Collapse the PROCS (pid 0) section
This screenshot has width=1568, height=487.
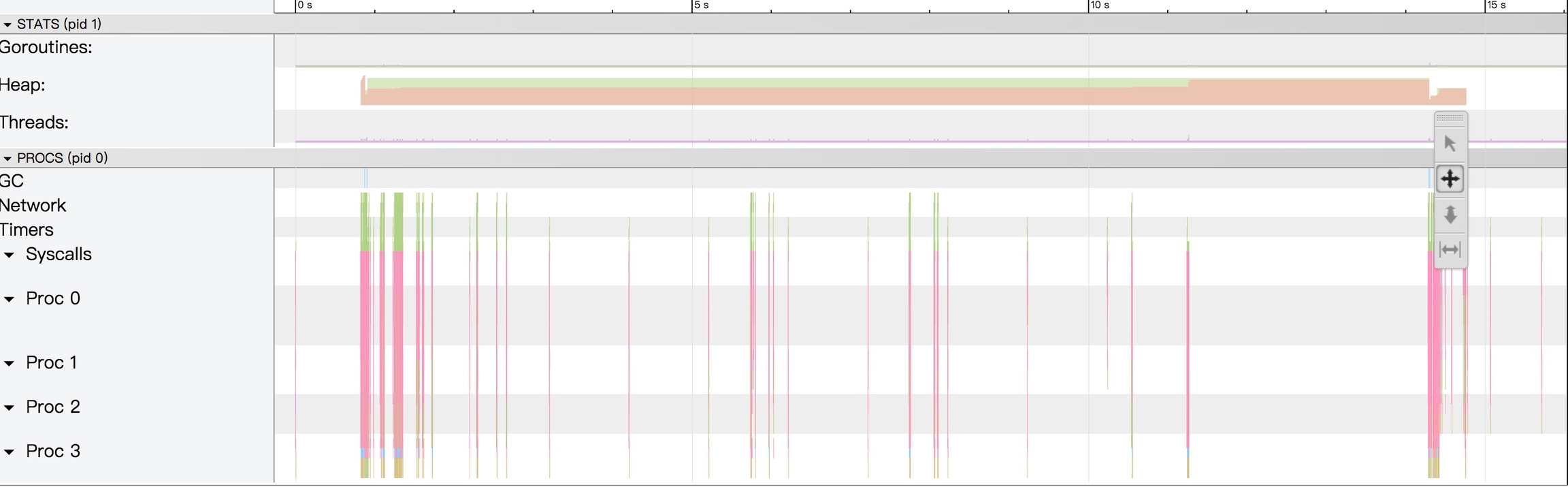tap(7, 159)
